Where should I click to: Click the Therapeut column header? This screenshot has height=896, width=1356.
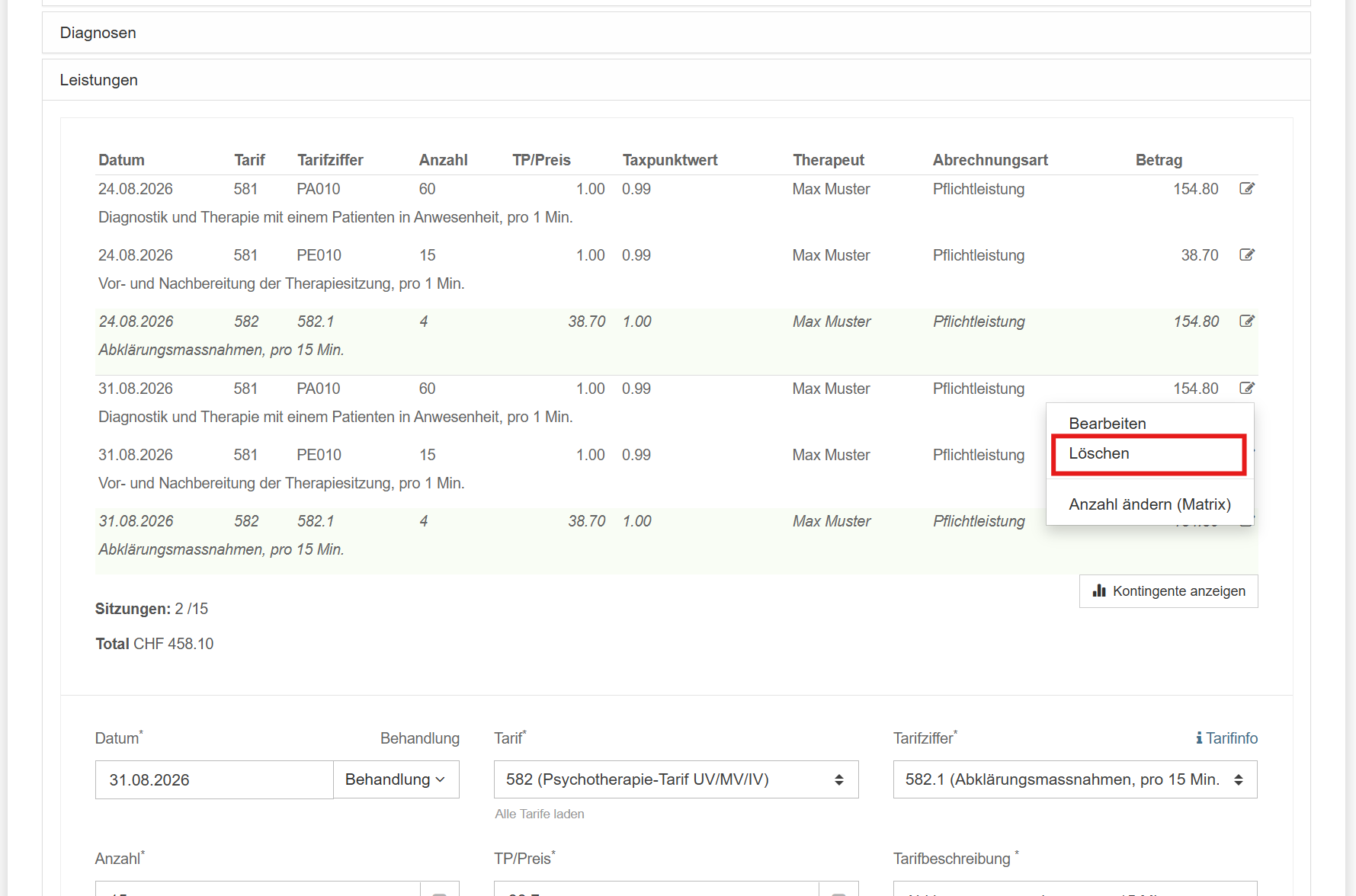click(829, 160)
